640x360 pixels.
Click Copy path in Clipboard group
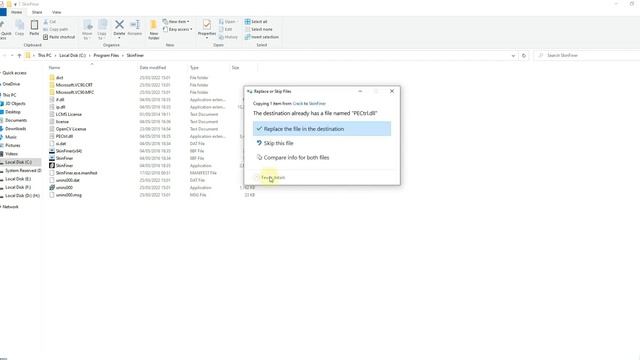pos(56,29)
